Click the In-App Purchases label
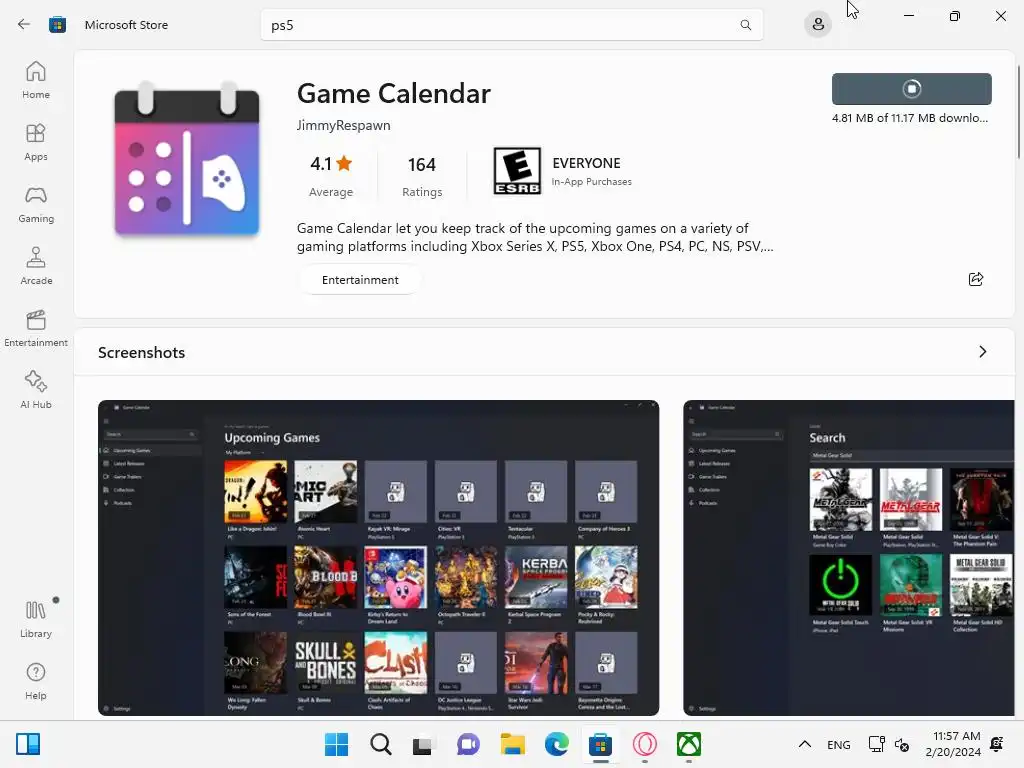Viewport: 1024px width, 768px height. (x=592, y=182)
